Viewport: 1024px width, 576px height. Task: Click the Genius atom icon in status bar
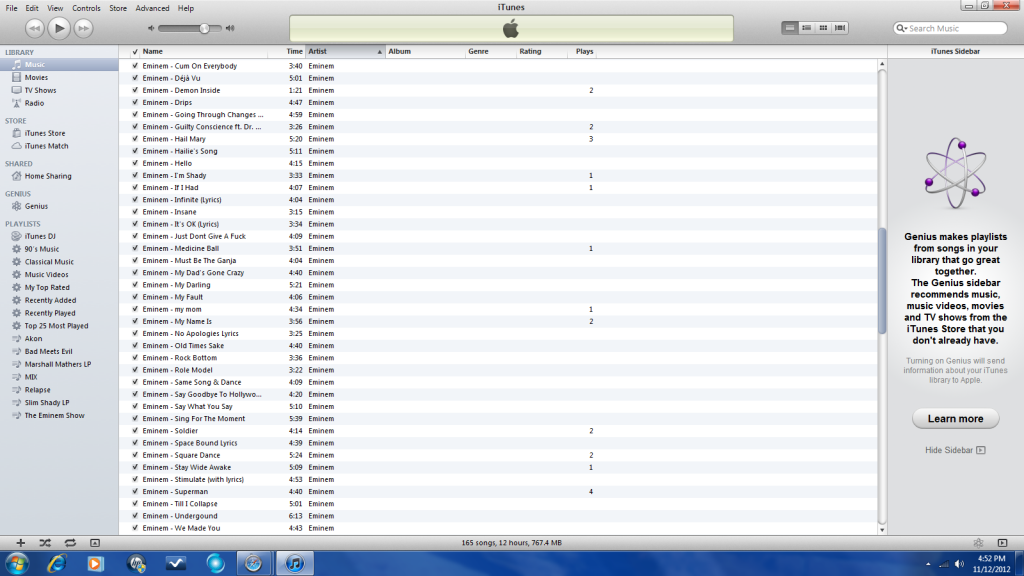click(978, 543)
